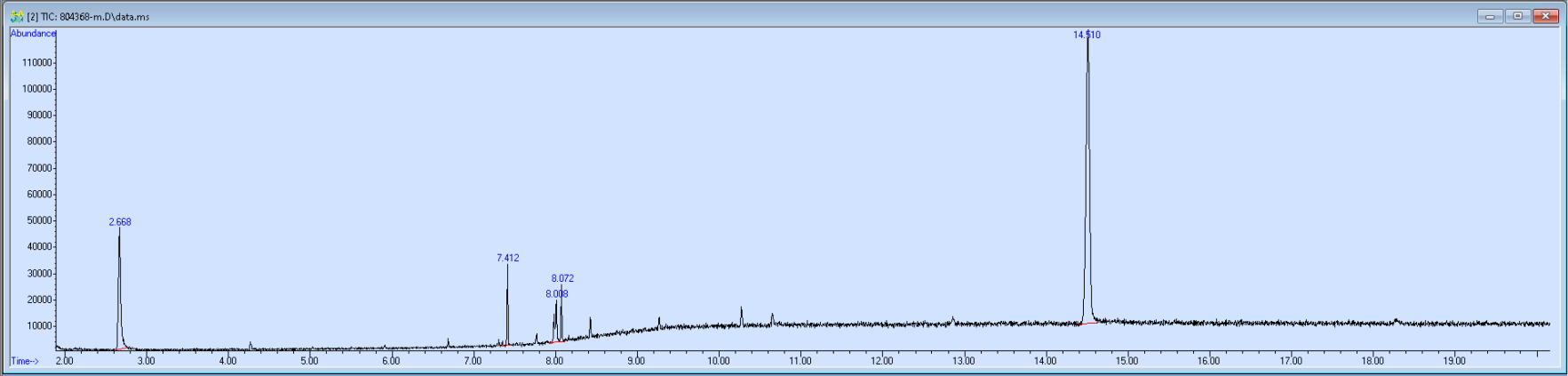Click the 10.00 time axis value
This screenshot has width=1568, height=376.
[719, 361]
